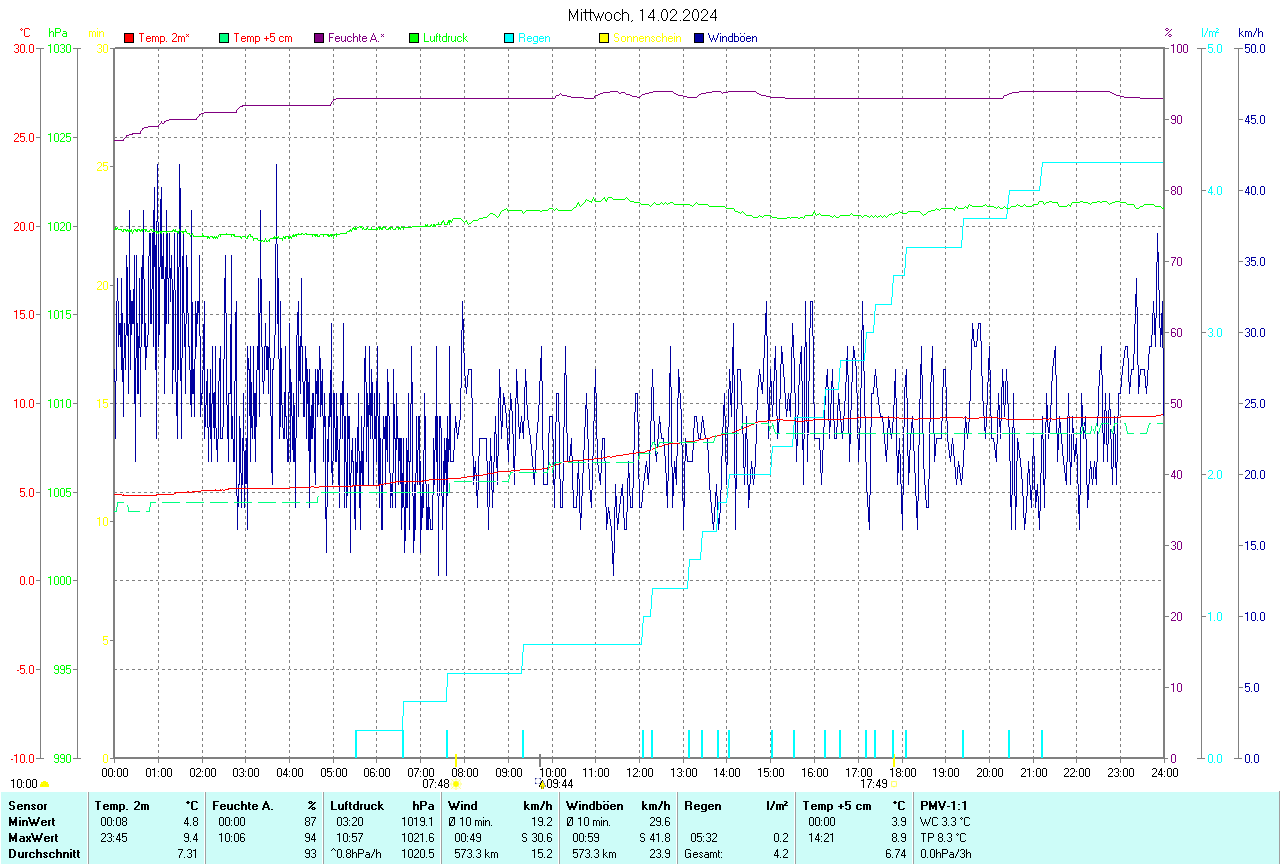The width and height of the screenshot is (1280, 864).
Task: Click the 'Durchschnitt' row label
Action: (x=44, y=854)
